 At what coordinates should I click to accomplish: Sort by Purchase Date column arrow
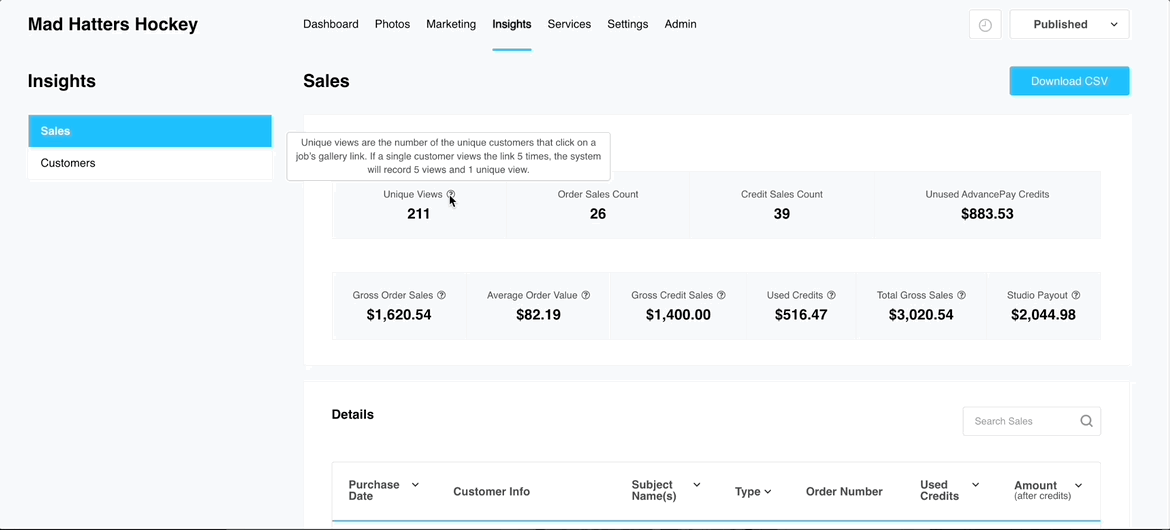[x=415, y=485]
